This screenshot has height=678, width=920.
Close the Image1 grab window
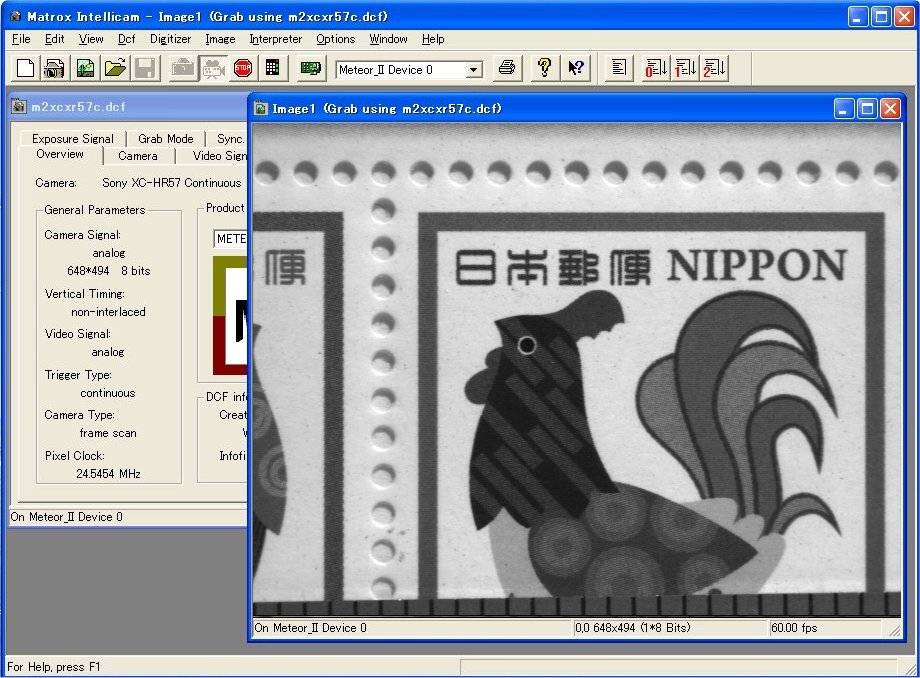889,108
